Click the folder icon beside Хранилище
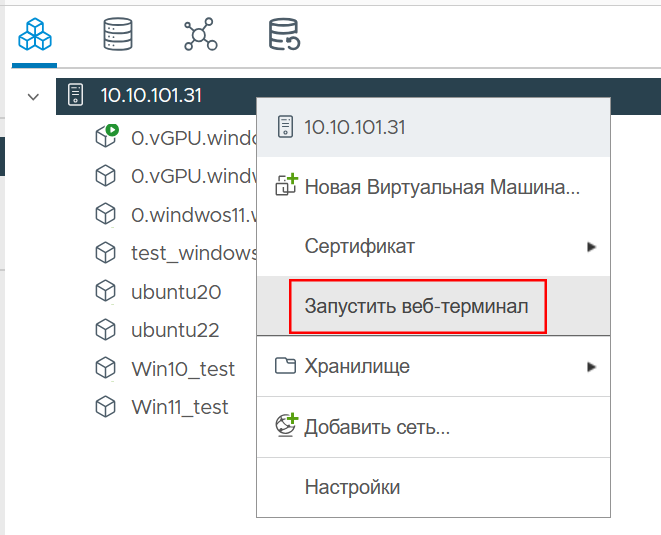Screen dimensions: 661x535 point(285,366)
